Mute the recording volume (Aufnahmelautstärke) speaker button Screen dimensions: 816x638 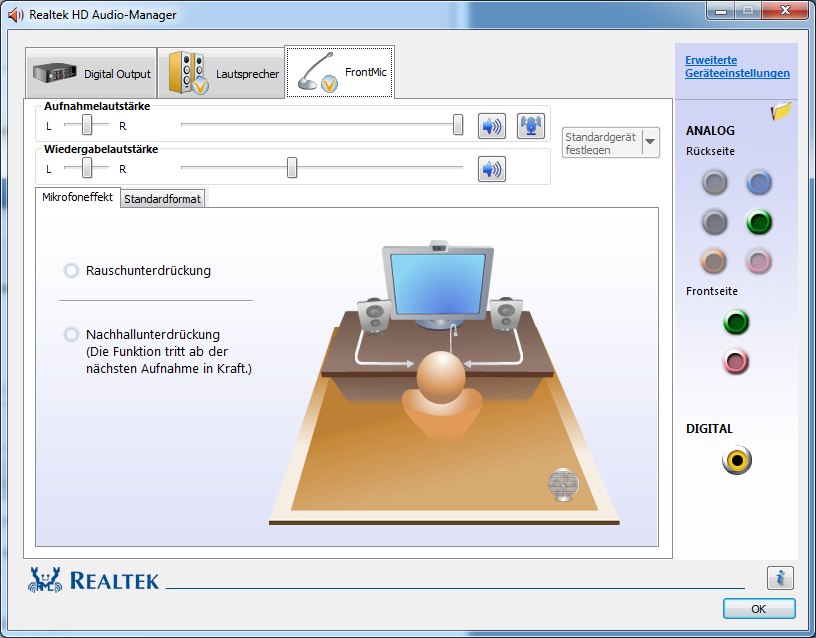(x=491, y=126)
